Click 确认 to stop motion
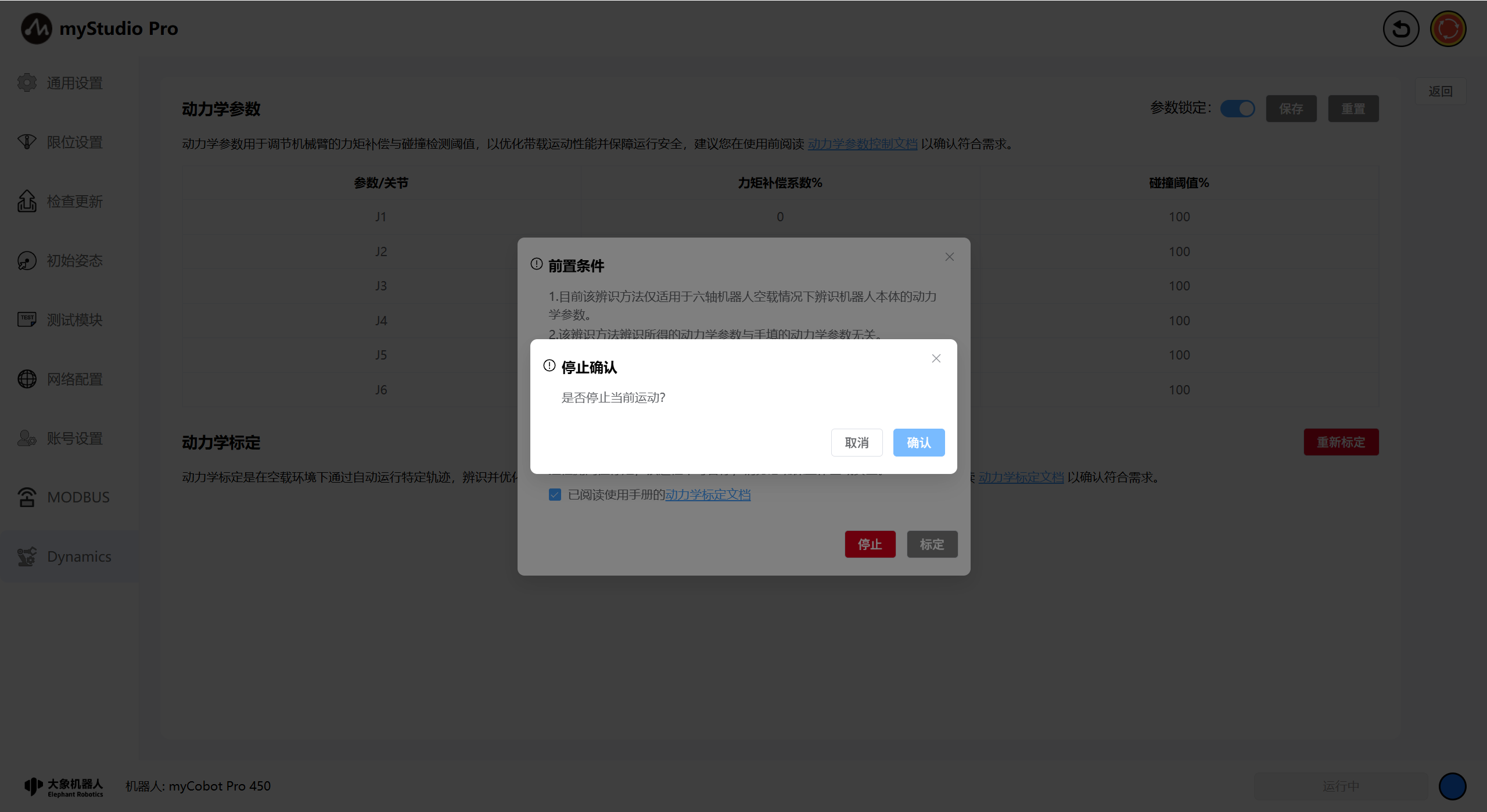 [x=918, y=443]
